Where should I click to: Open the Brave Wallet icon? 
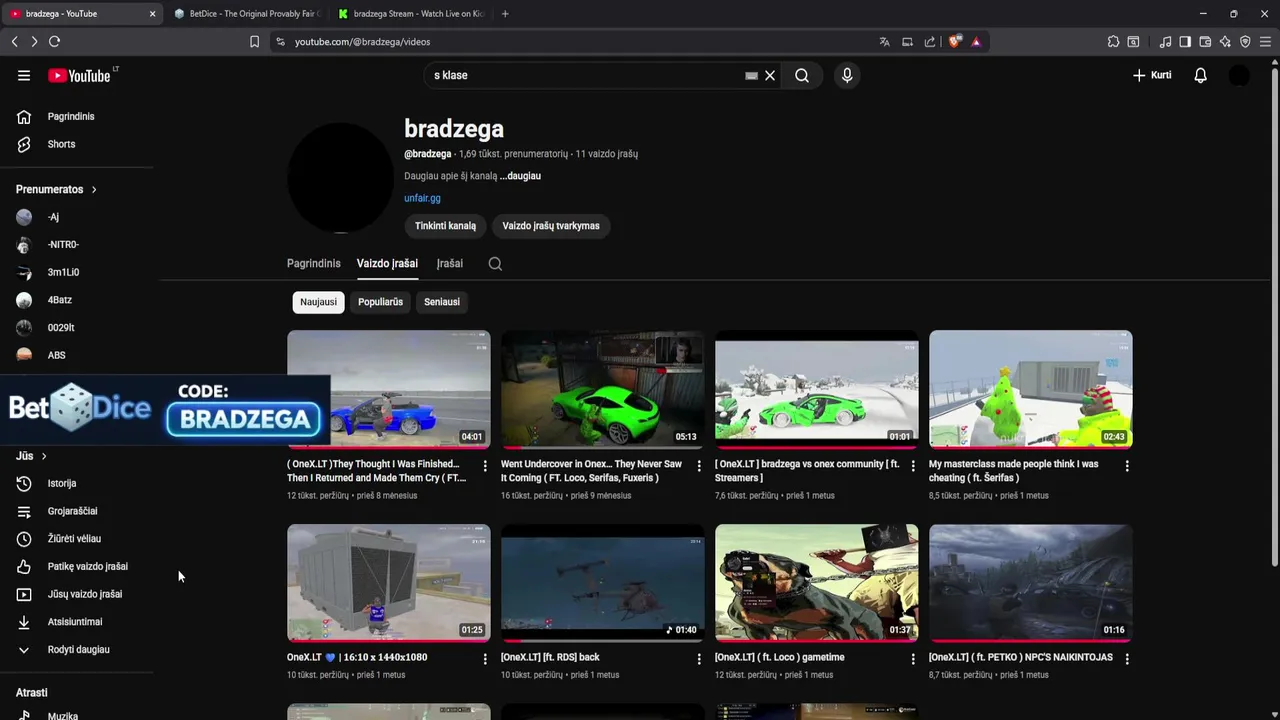[x=1205, y=41]
